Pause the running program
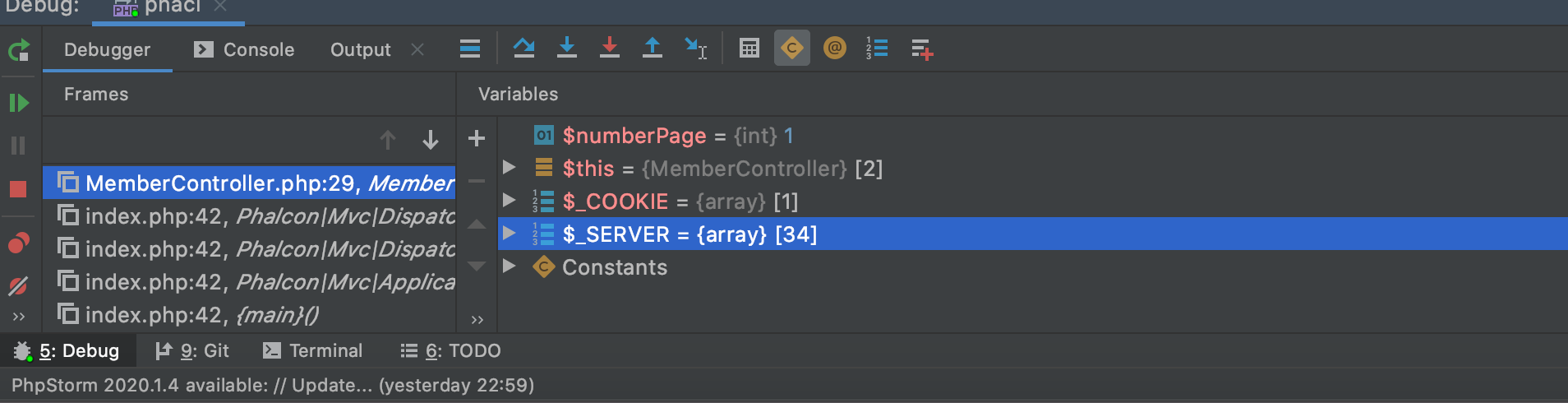The width and height of the screenshot is (1568, 403). coord(18,146)
